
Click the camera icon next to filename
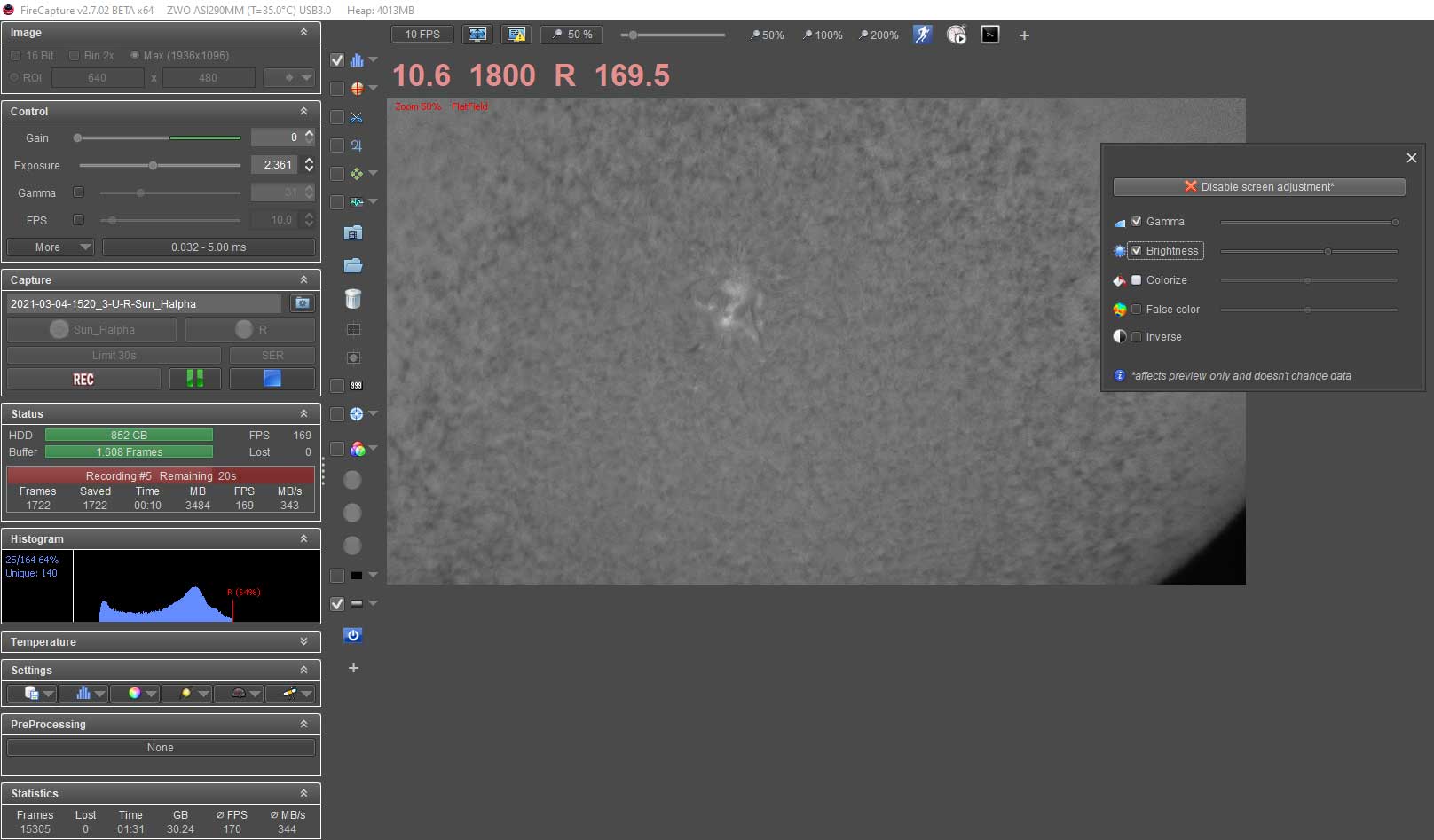[x=303, y=303]
